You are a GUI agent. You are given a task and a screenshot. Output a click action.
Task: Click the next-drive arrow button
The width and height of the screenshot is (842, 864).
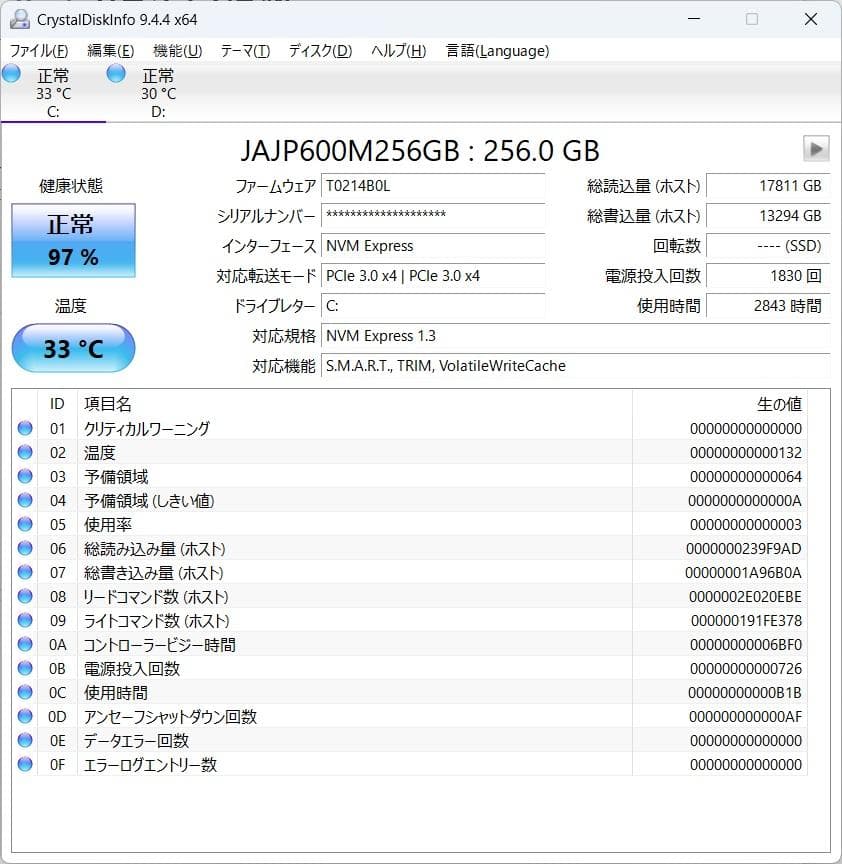click(x=817, y=148)
